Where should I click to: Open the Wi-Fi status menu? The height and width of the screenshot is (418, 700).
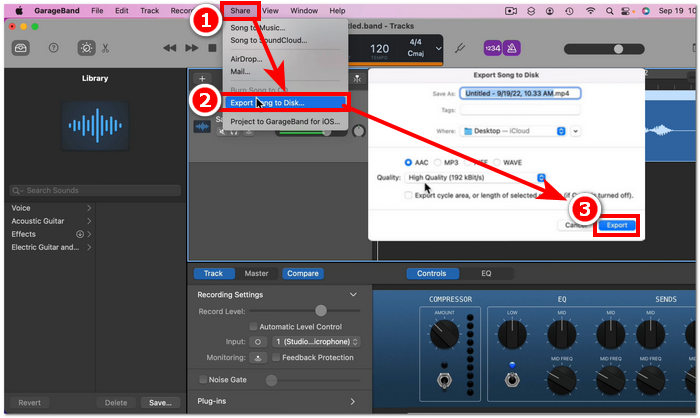click(590, 11)
